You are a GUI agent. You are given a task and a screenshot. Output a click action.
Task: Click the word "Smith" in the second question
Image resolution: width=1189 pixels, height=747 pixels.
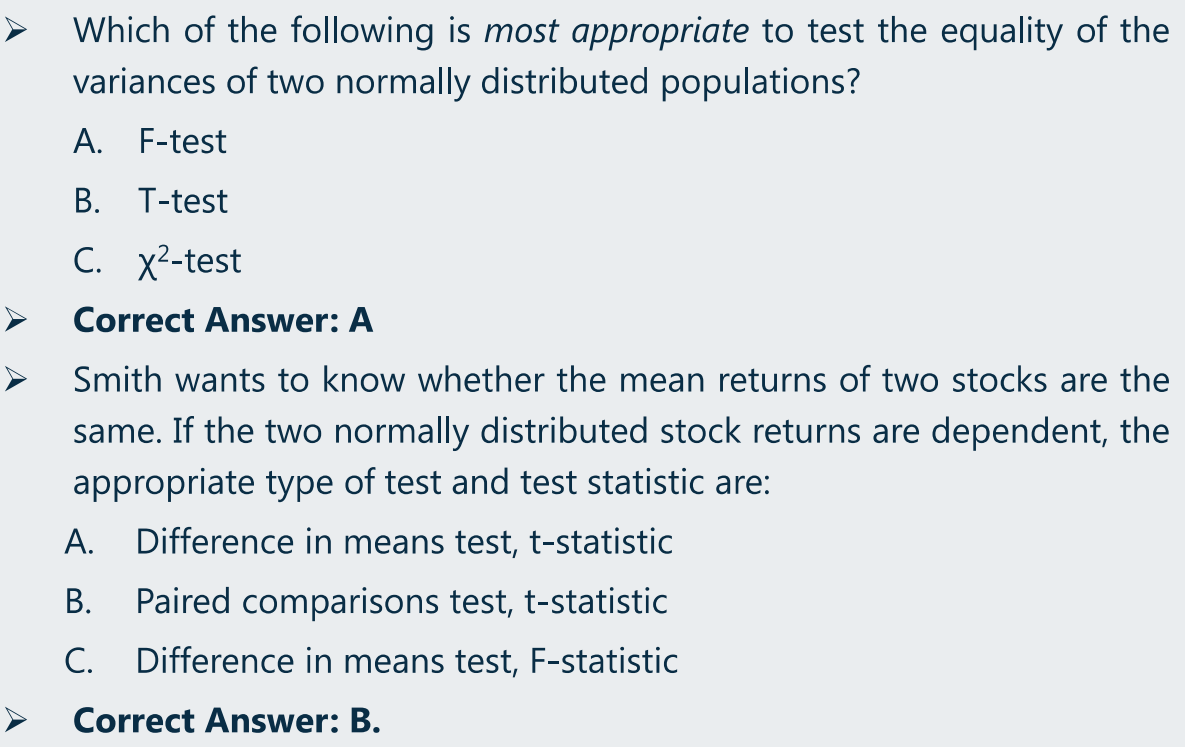[118, 380]
